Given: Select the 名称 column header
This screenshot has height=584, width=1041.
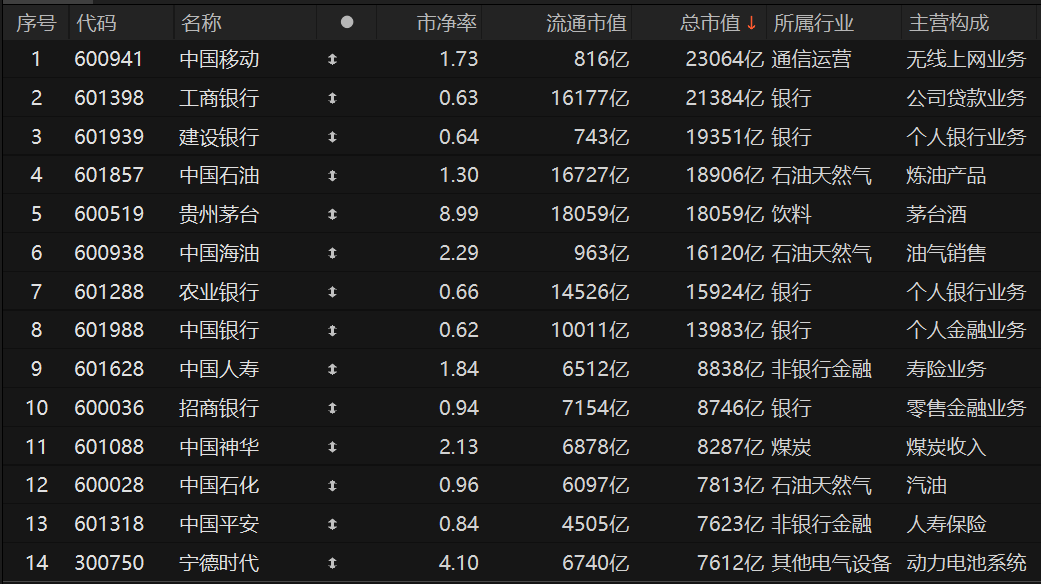Looking at the screenshot, I should (x=202, y=22).
